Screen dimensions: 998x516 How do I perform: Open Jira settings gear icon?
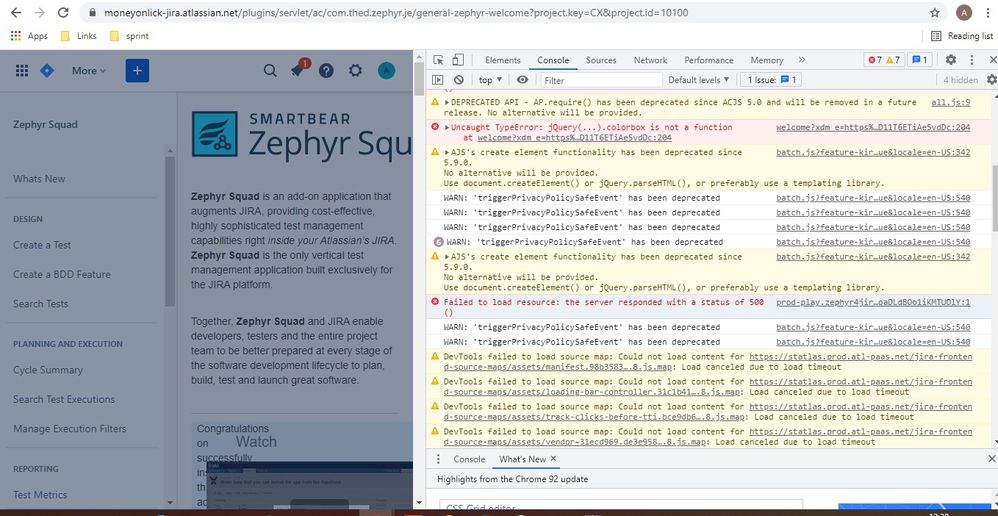(356, 71)
